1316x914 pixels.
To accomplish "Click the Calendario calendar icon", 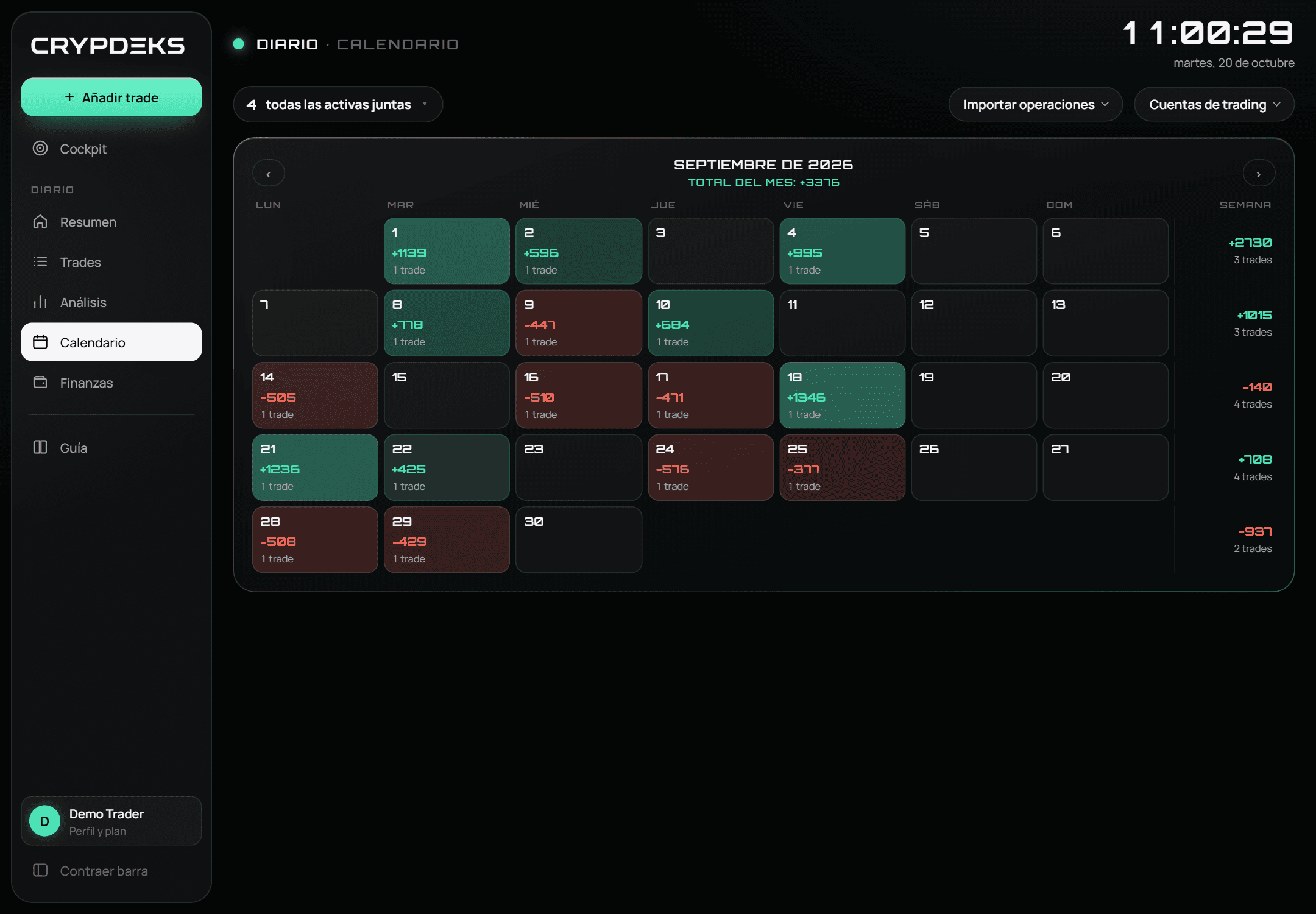I will [40, 342].
